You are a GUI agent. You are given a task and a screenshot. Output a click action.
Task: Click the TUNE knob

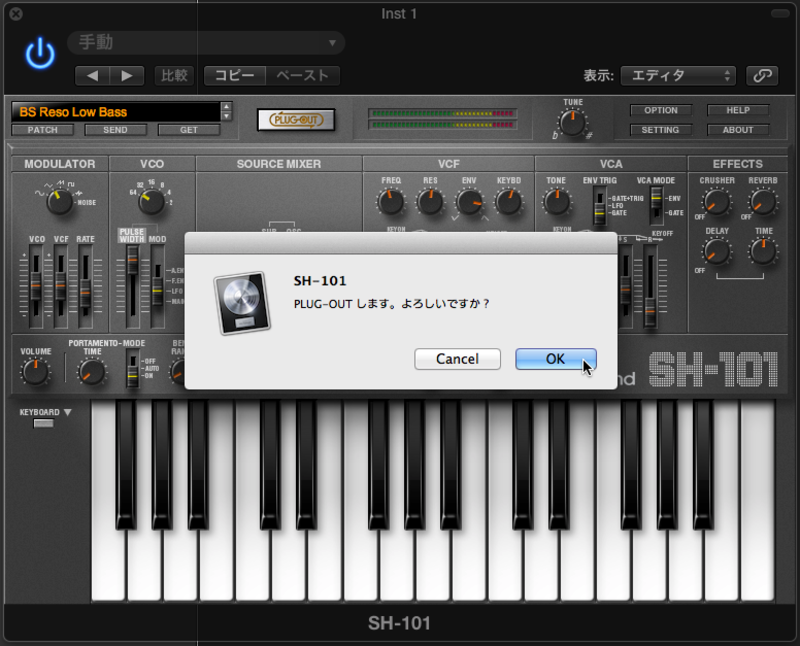(572, 122)
